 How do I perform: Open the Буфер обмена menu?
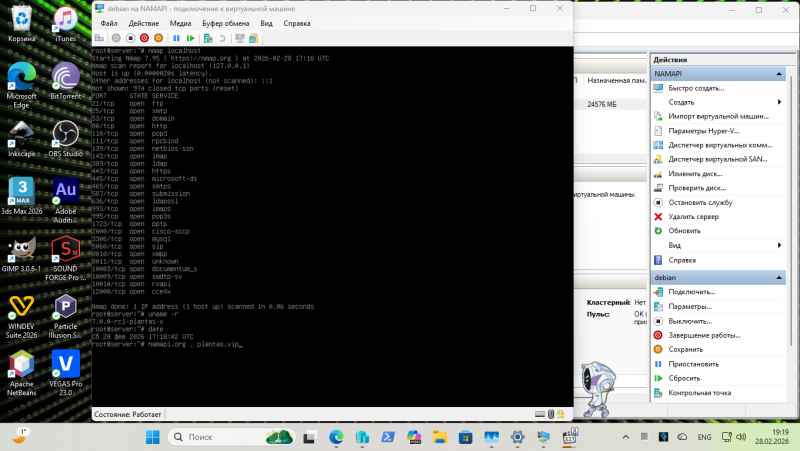(x=227, y=22)
